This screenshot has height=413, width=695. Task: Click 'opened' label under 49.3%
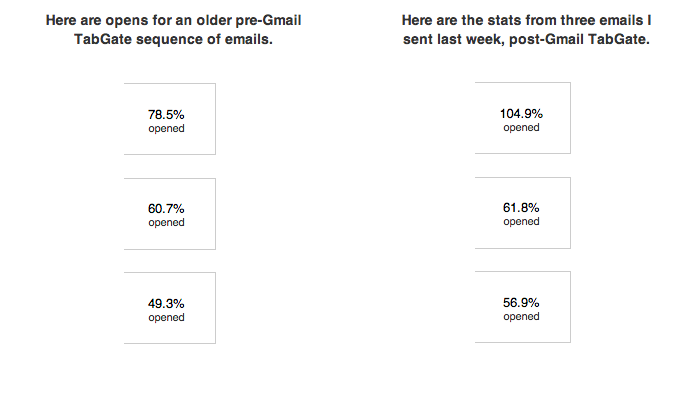tap(166, 318)
